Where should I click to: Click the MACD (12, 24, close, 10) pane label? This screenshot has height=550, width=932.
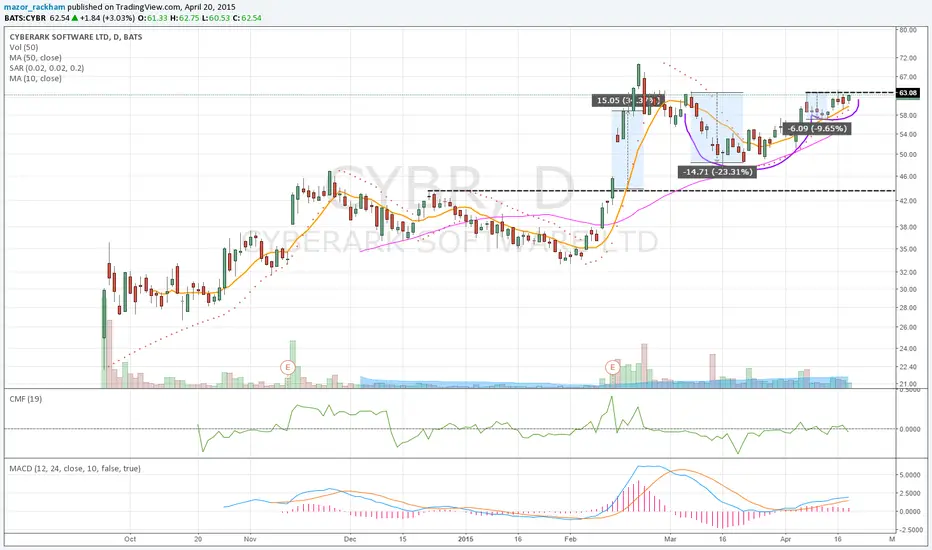coord(75,469)
